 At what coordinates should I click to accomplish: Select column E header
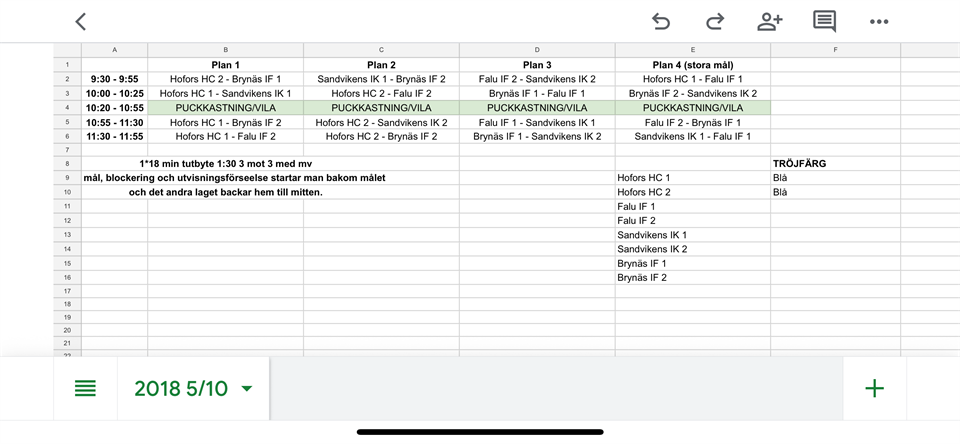pyautogui.click(x=693, y=50)
